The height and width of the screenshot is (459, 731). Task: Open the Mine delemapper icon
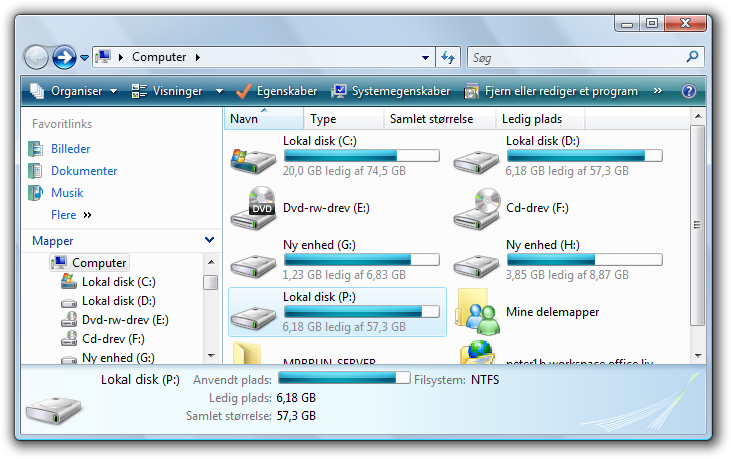tap(476, 312)
